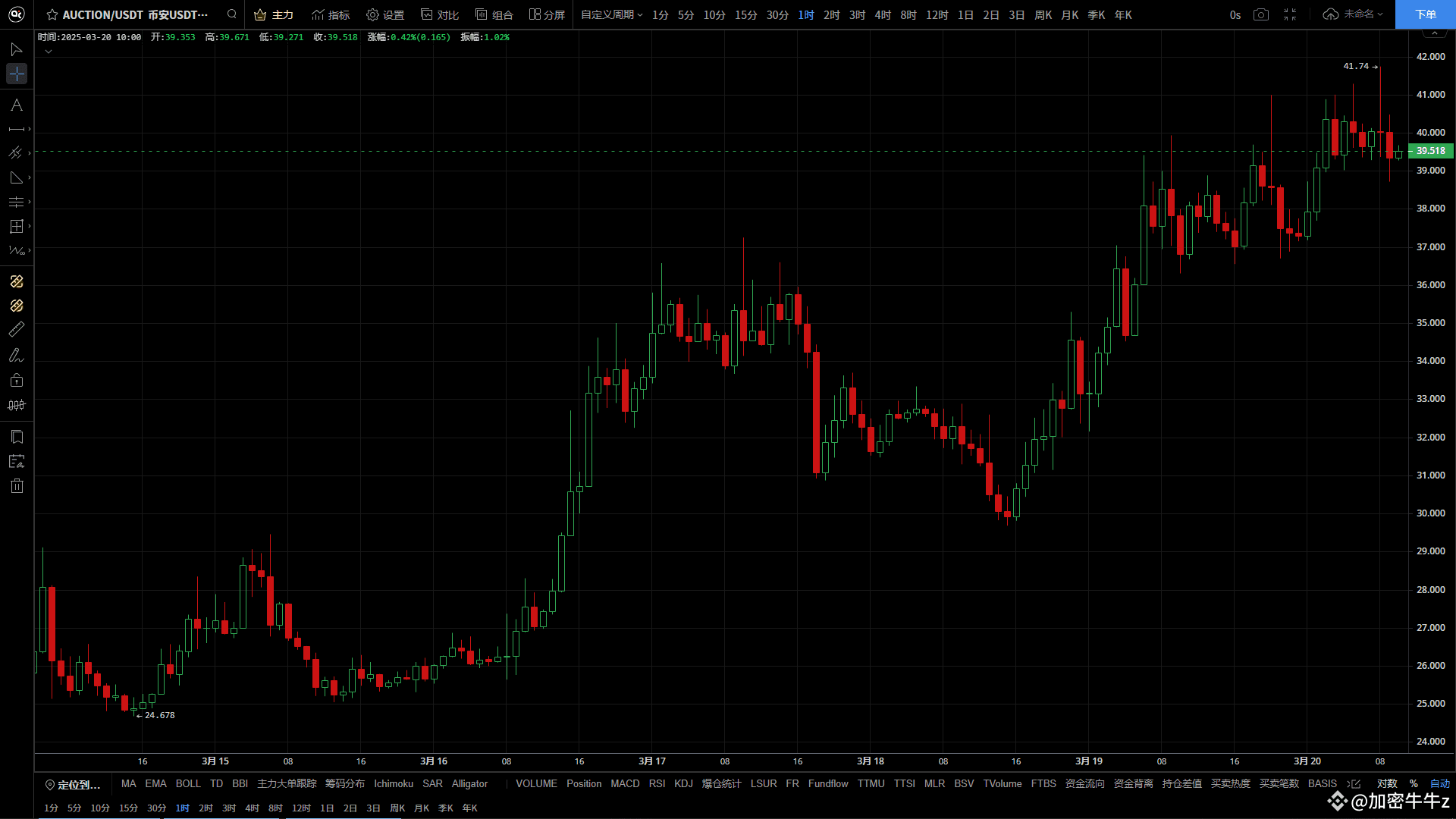Viewport: 1456px width, 819px height.
Task: Switch to the 1日 timeframe in top bar
Action: click(x=965, y=14)
